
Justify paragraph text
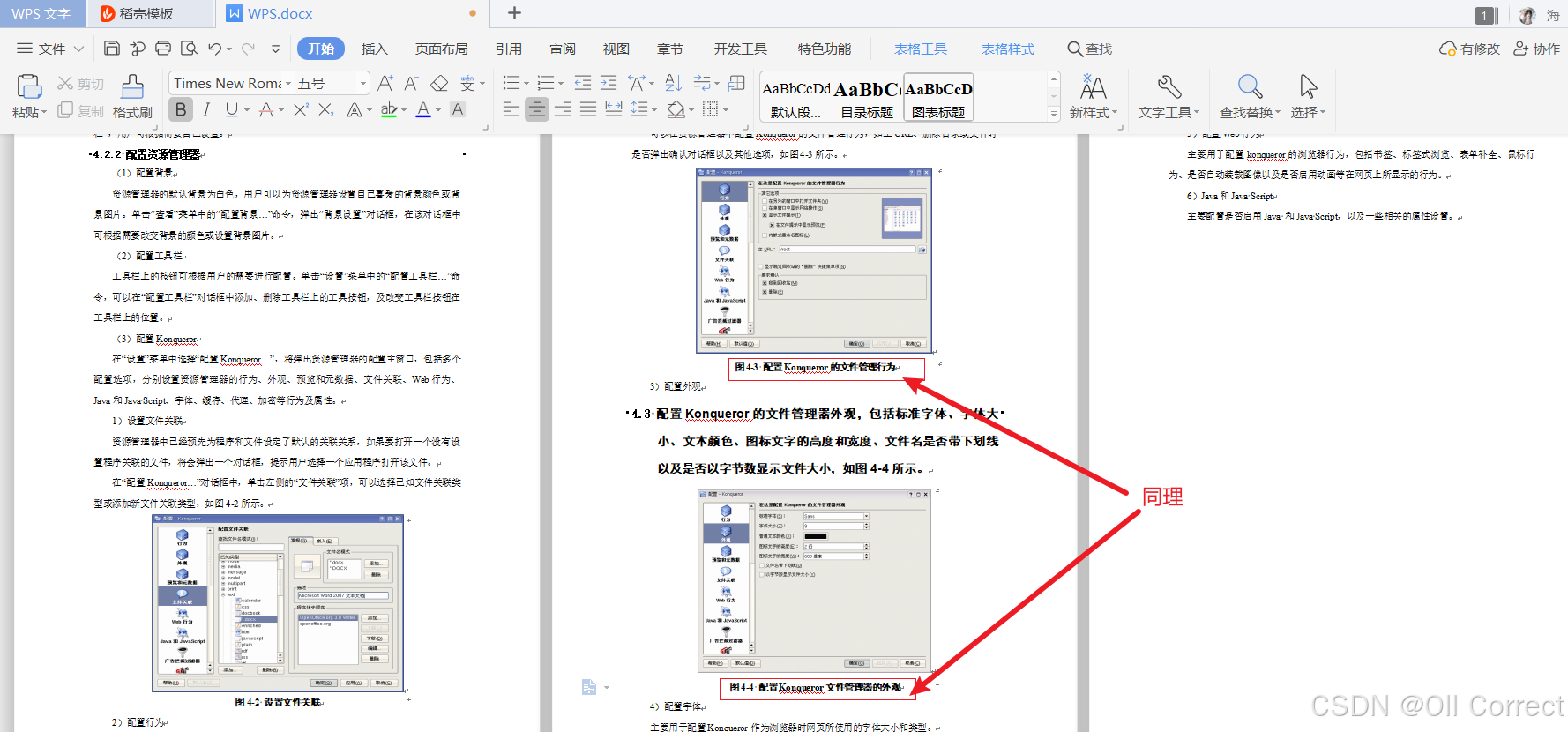tap(588, 109)
